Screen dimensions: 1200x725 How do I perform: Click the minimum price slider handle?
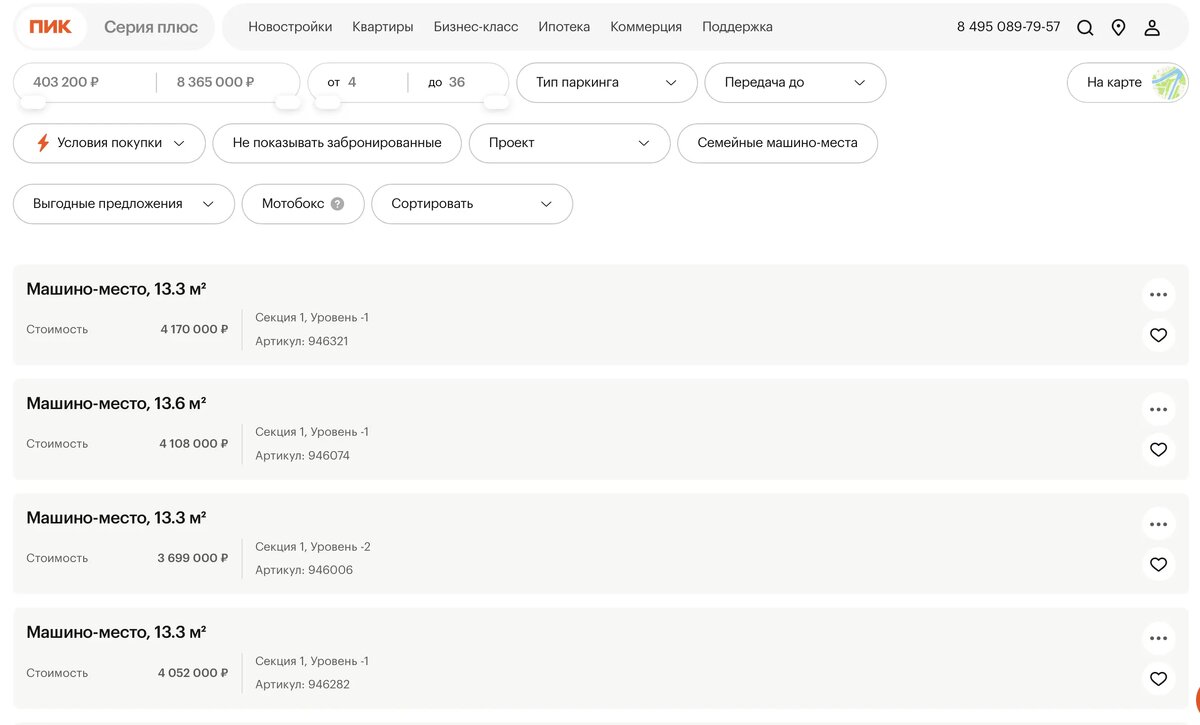(x=33, y=102)
